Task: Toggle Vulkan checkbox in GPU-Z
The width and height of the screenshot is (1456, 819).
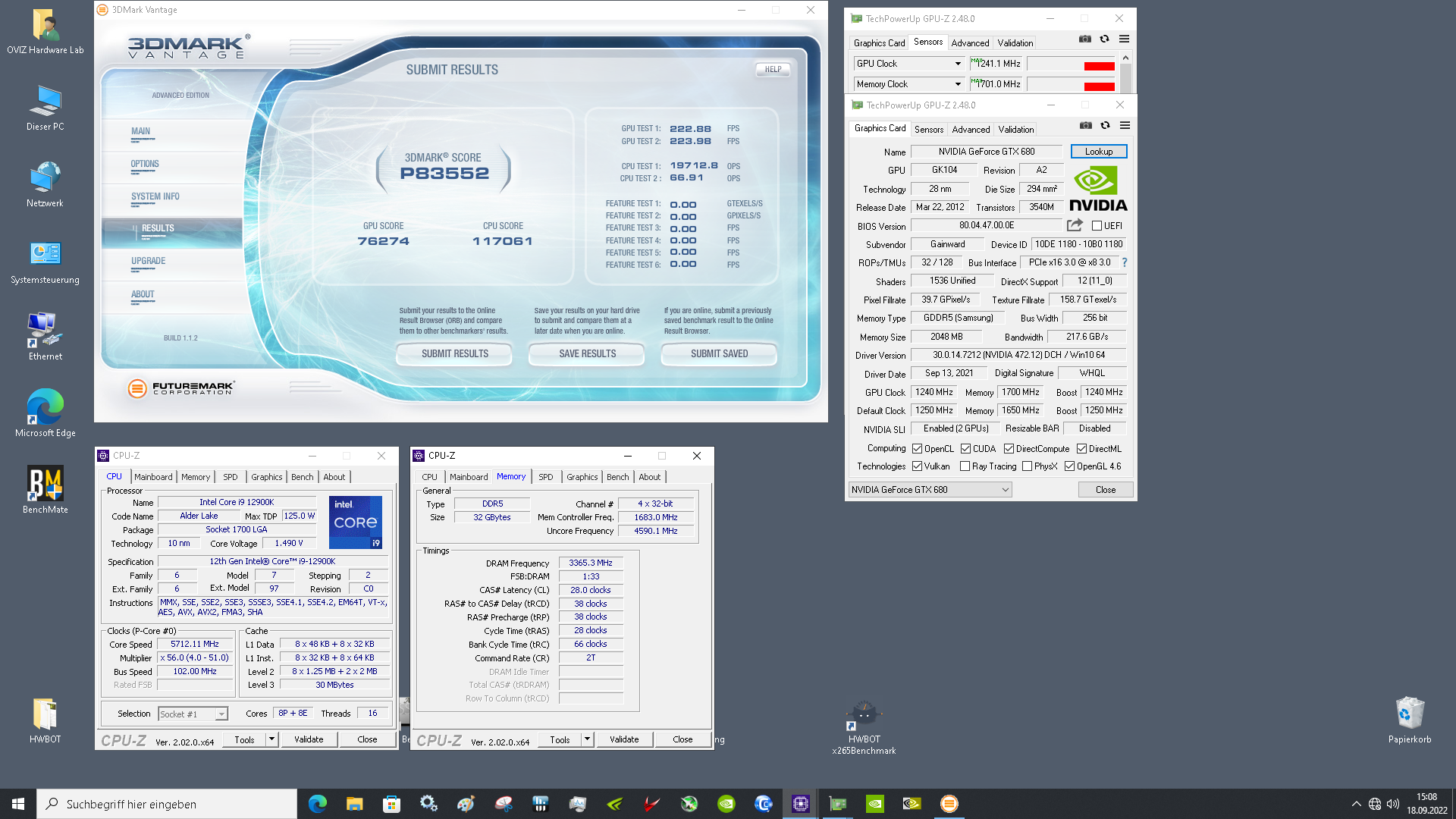Action: click(918, 466)
